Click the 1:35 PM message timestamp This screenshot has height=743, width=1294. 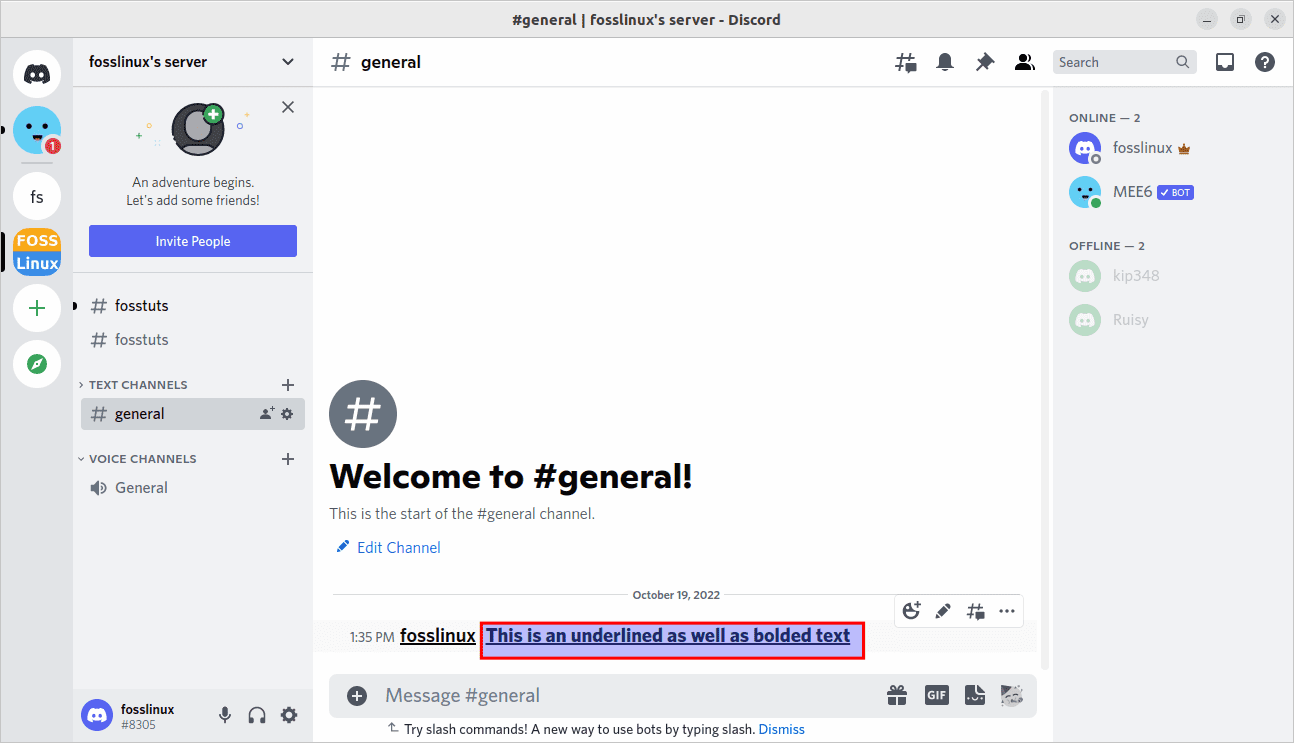372,637
